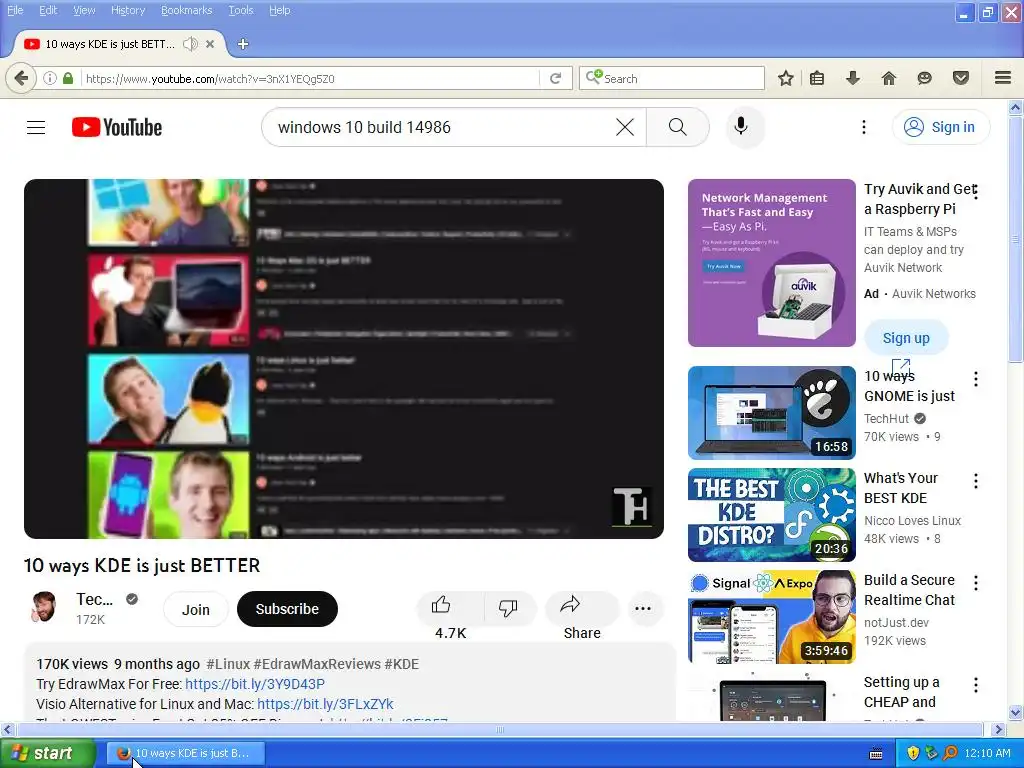The image size is (1024, 768).
Task: Open the 10 ways GNOME video thumbnail
Action: click(x=771, y=413)
